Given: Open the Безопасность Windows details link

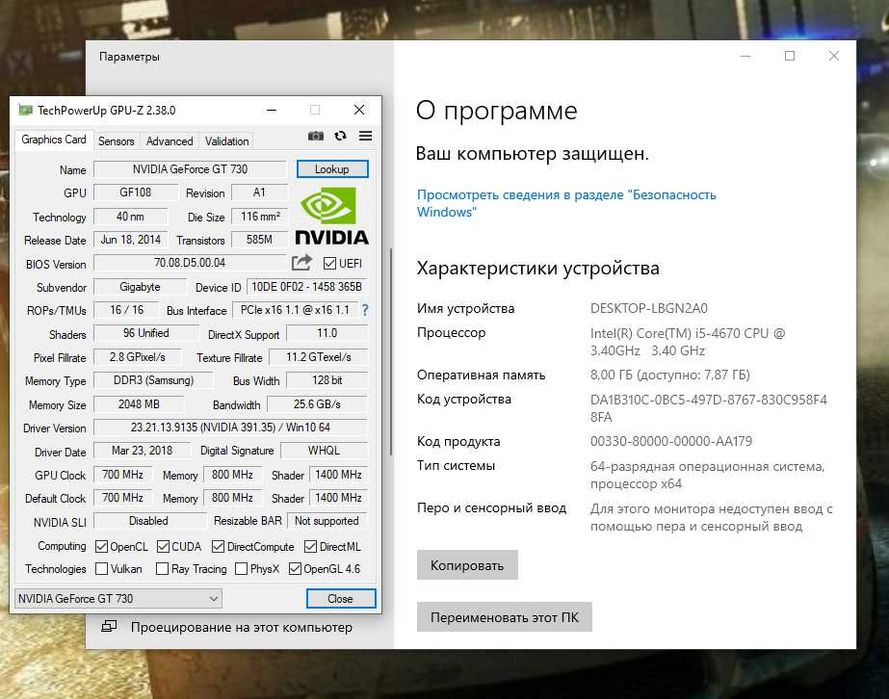Looking at the screenshot, I should [566, 203].
